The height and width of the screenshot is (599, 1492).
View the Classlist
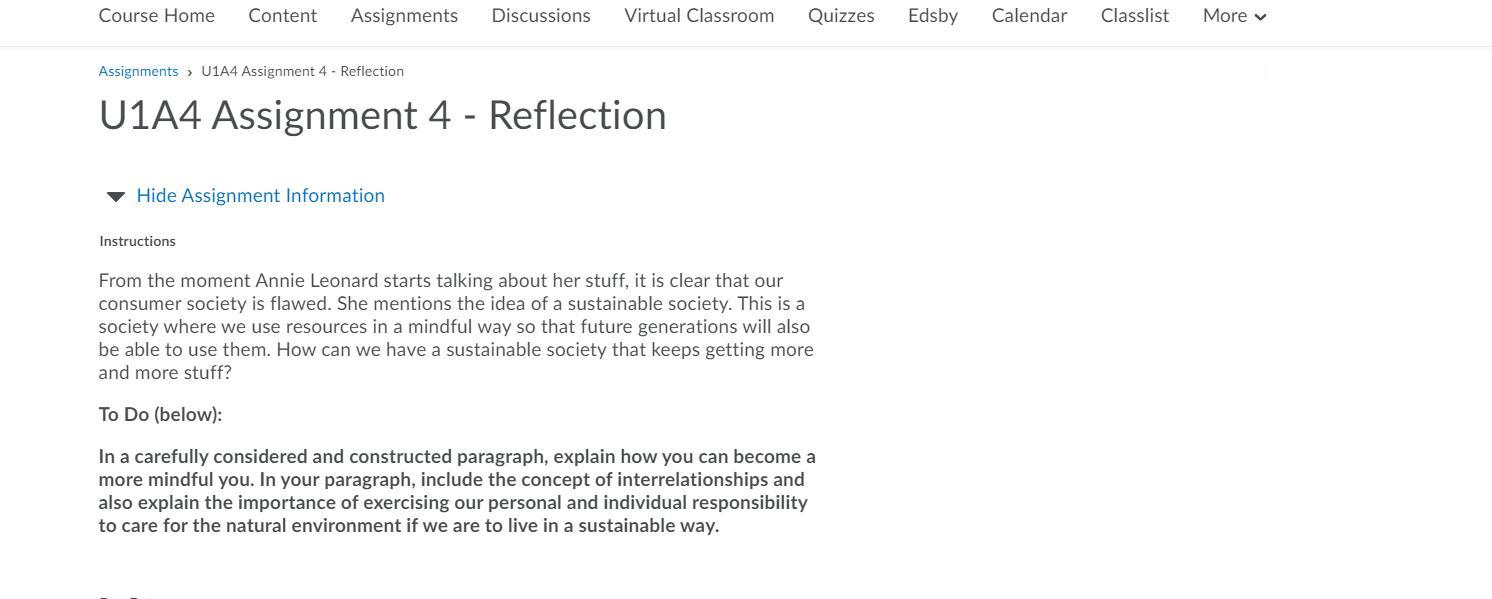coord(1135,16)
